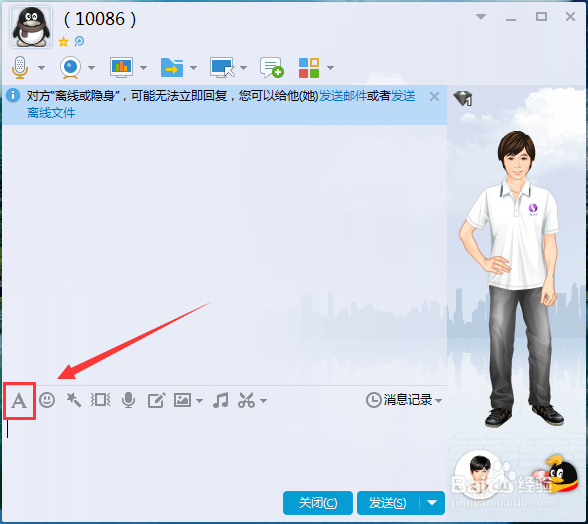588x524 pixels.
Task: Send a window shake nudge
Action: tap(100, 400)
